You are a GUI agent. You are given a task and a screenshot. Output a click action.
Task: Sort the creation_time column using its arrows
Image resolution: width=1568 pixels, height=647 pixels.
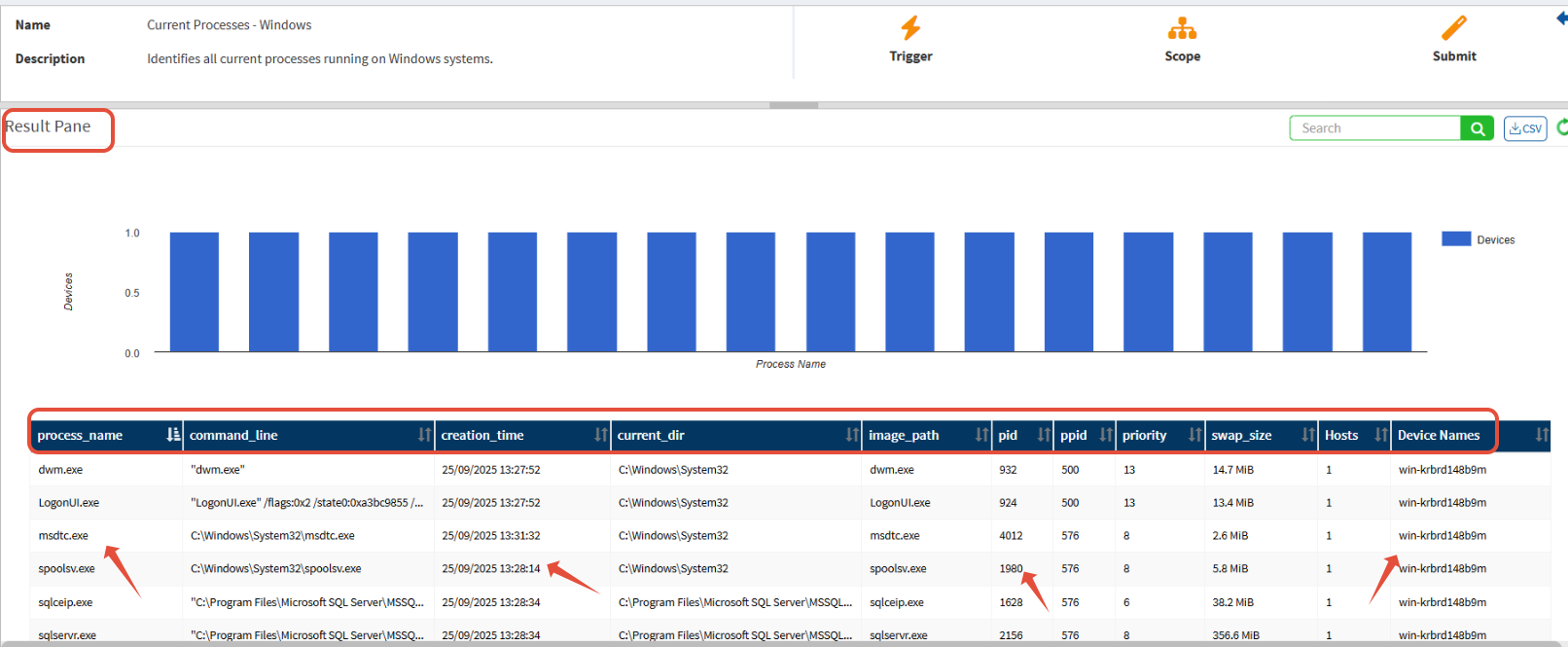click(x=600, y=435)
